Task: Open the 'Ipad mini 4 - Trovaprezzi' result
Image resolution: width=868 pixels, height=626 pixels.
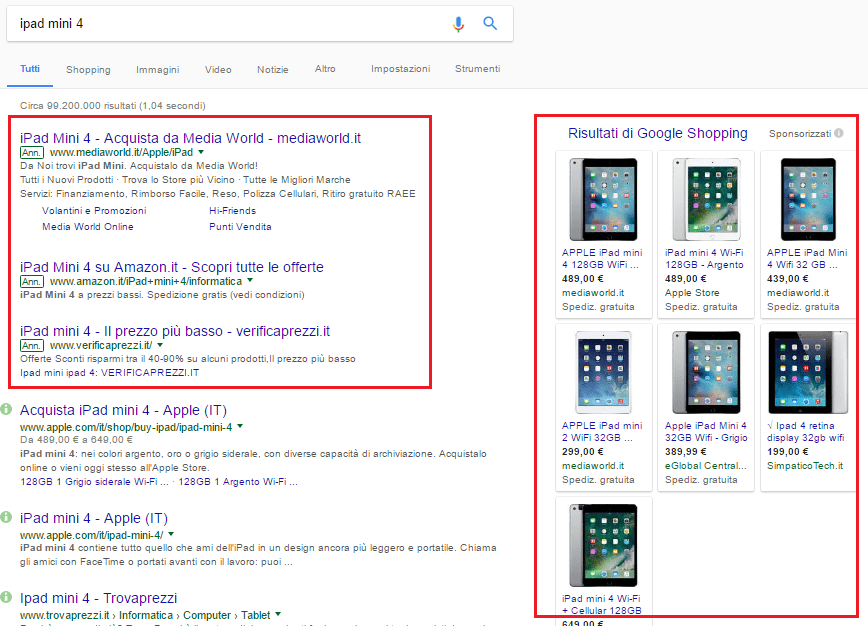Action: coord(99,598)
